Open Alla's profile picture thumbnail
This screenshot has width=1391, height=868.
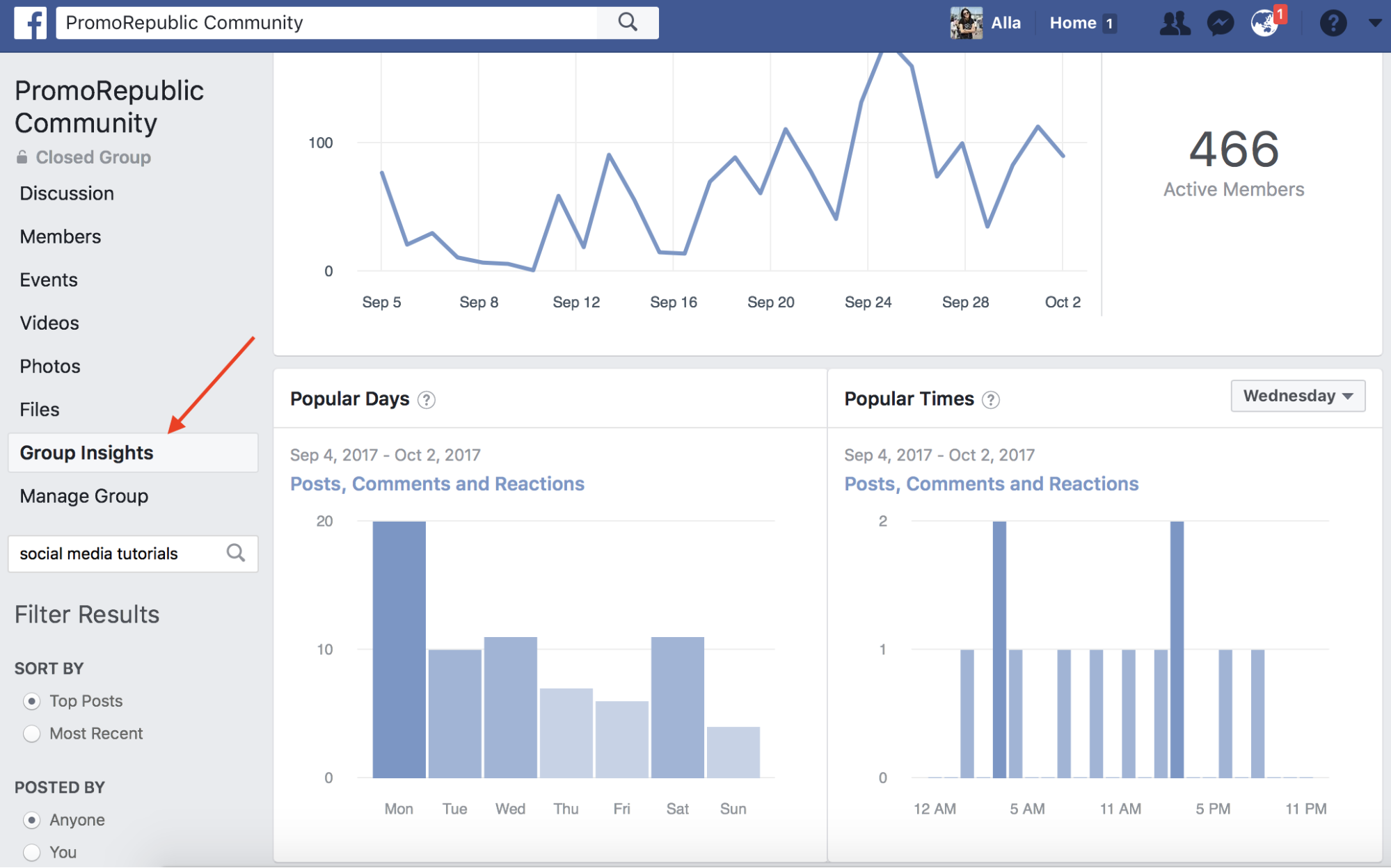pos(966,23)
